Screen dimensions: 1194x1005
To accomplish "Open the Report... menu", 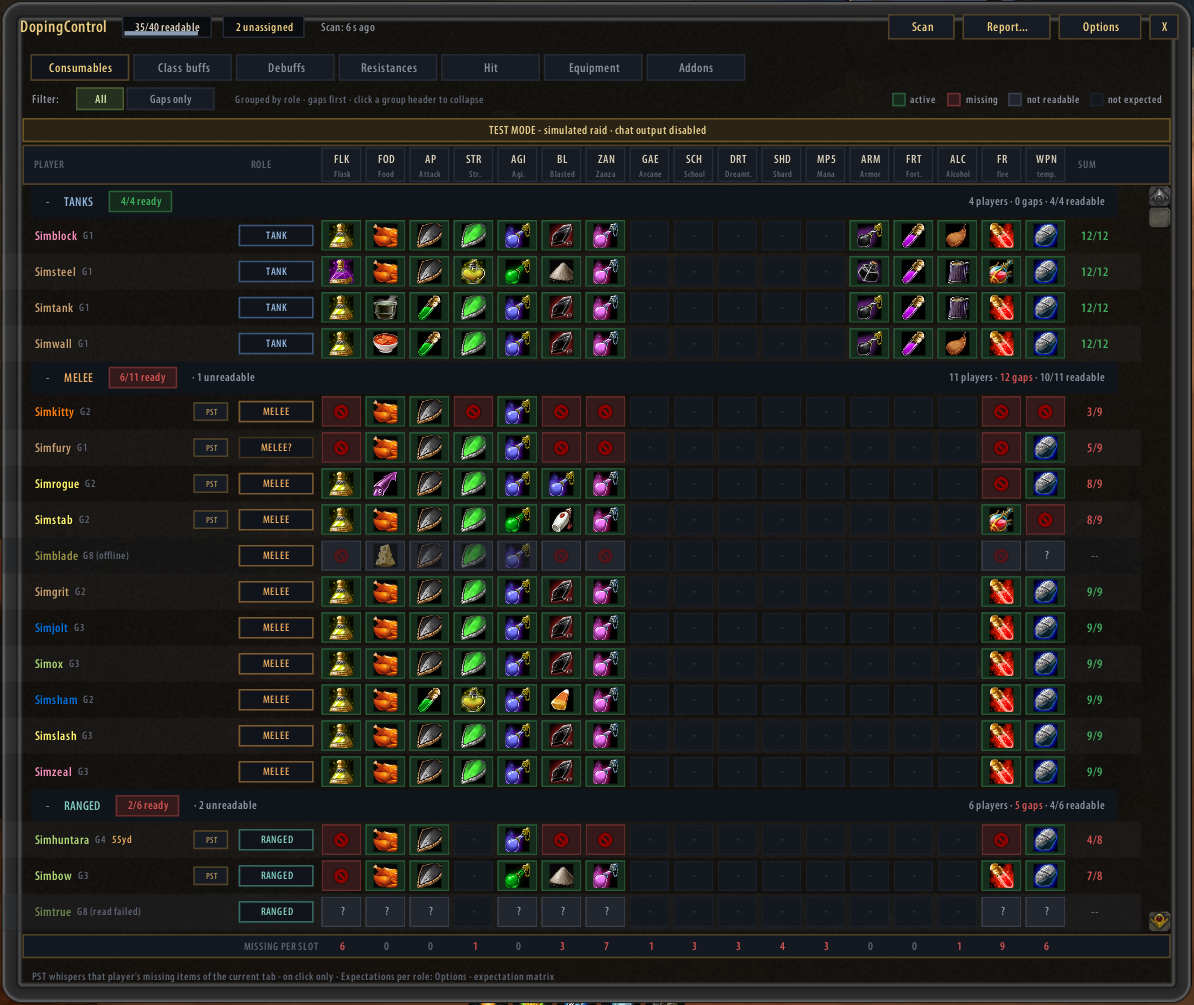I will [x=1007, y=27].
